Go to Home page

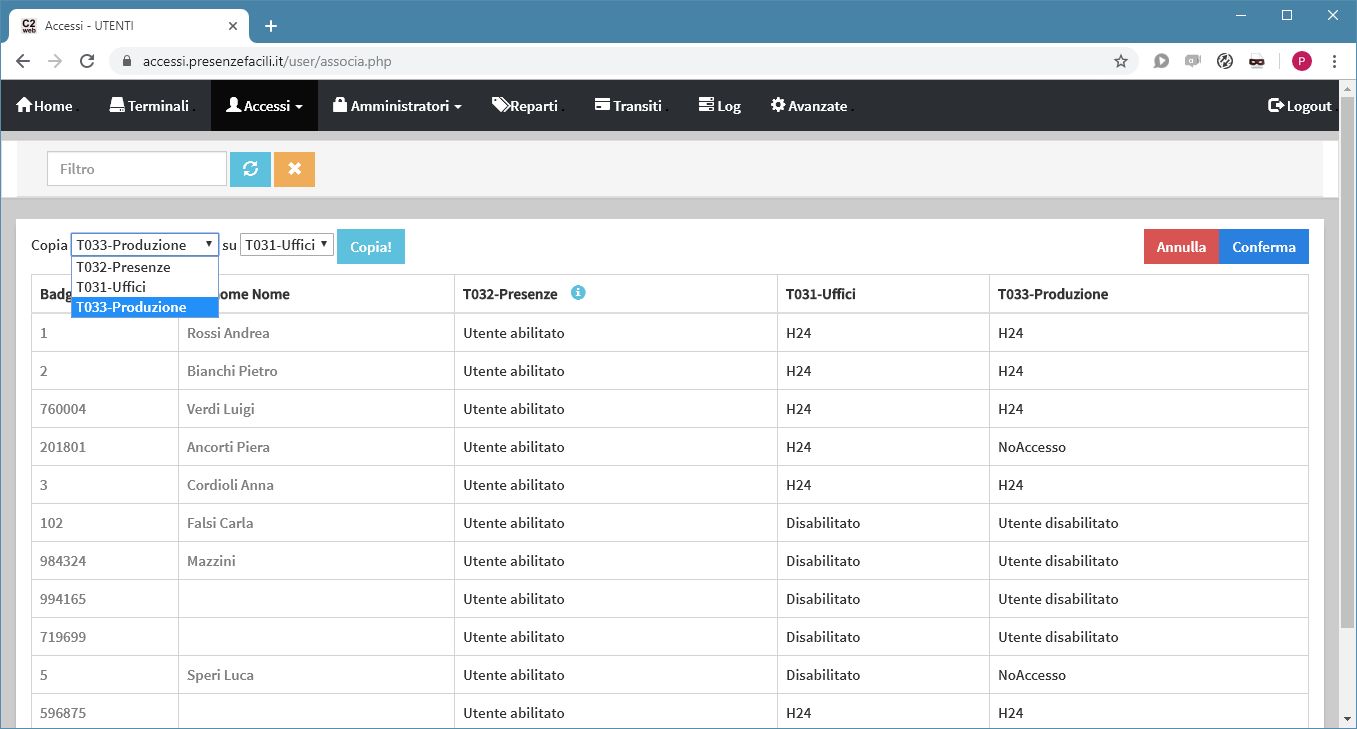pos(44,106)
